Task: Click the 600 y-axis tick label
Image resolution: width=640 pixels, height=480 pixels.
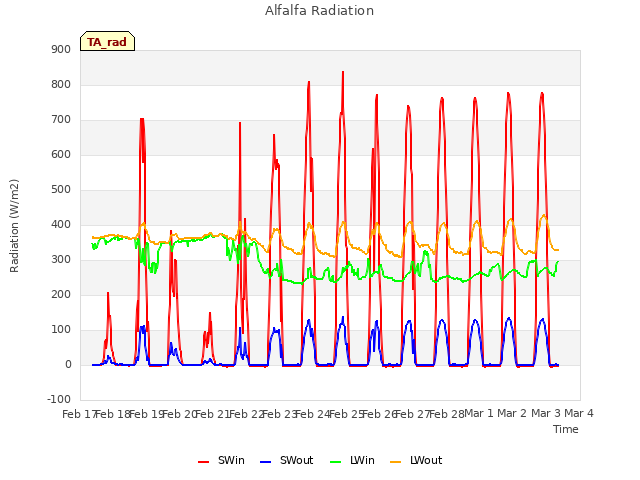Action: pyautogui.click(x=61, y=155)
